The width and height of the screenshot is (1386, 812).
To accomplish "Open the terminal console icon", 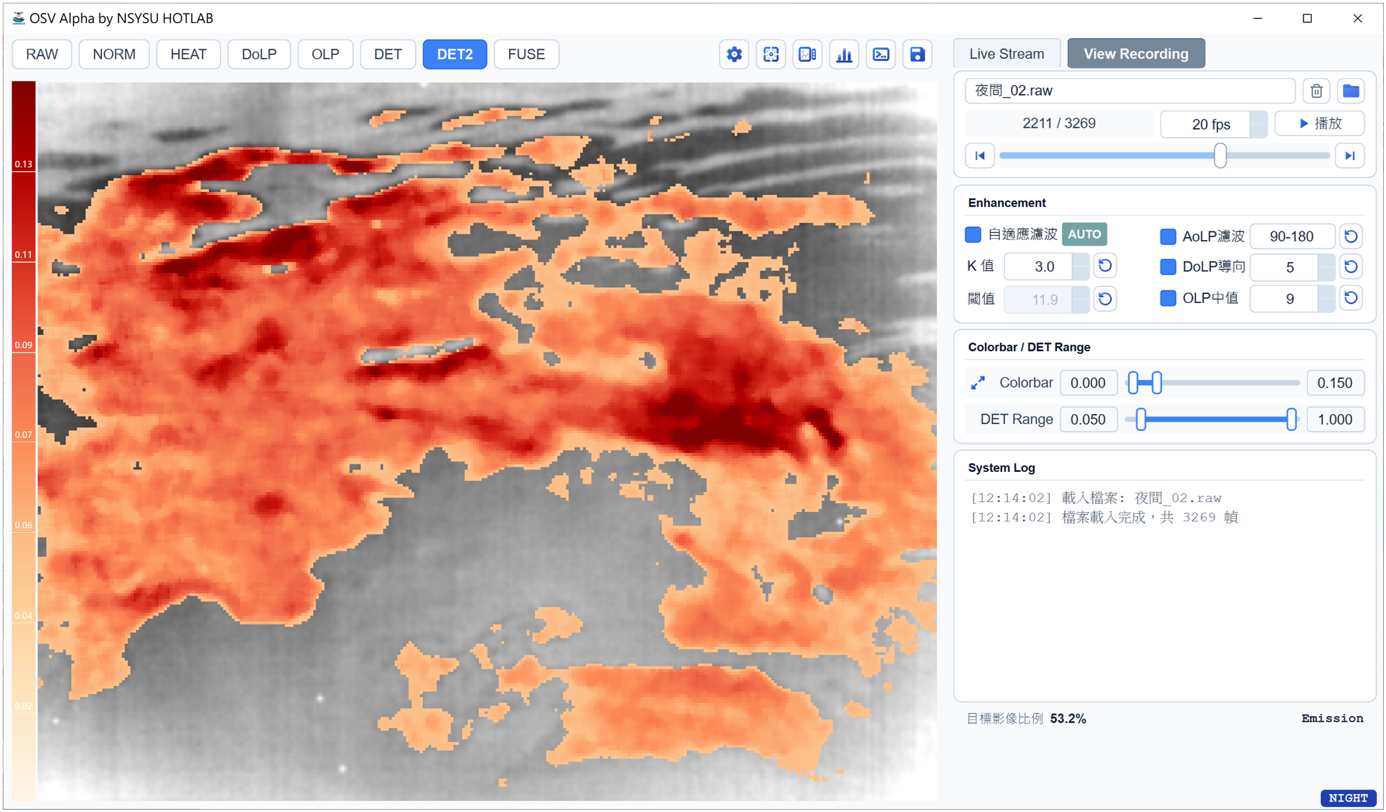I will (881, 55).
